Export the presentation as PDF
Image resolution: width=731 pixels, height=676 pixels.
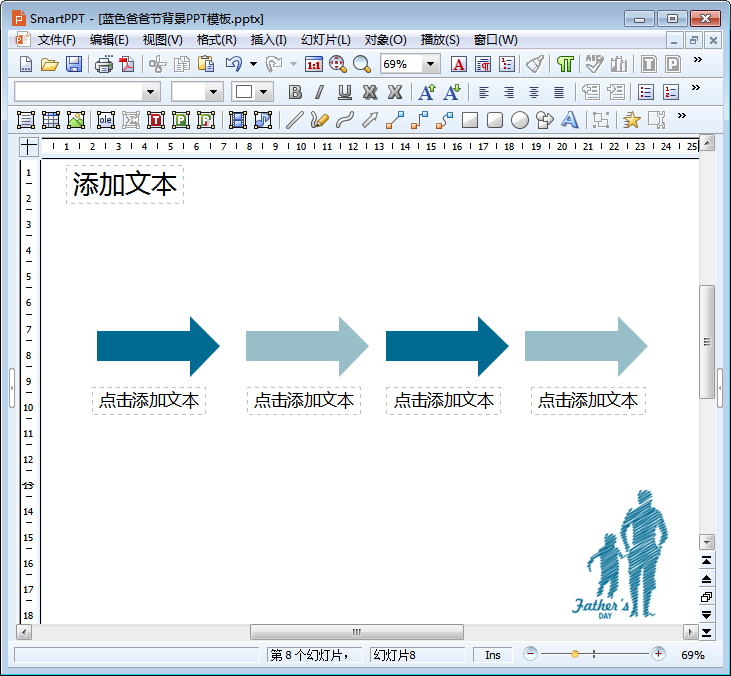point(126,64)
